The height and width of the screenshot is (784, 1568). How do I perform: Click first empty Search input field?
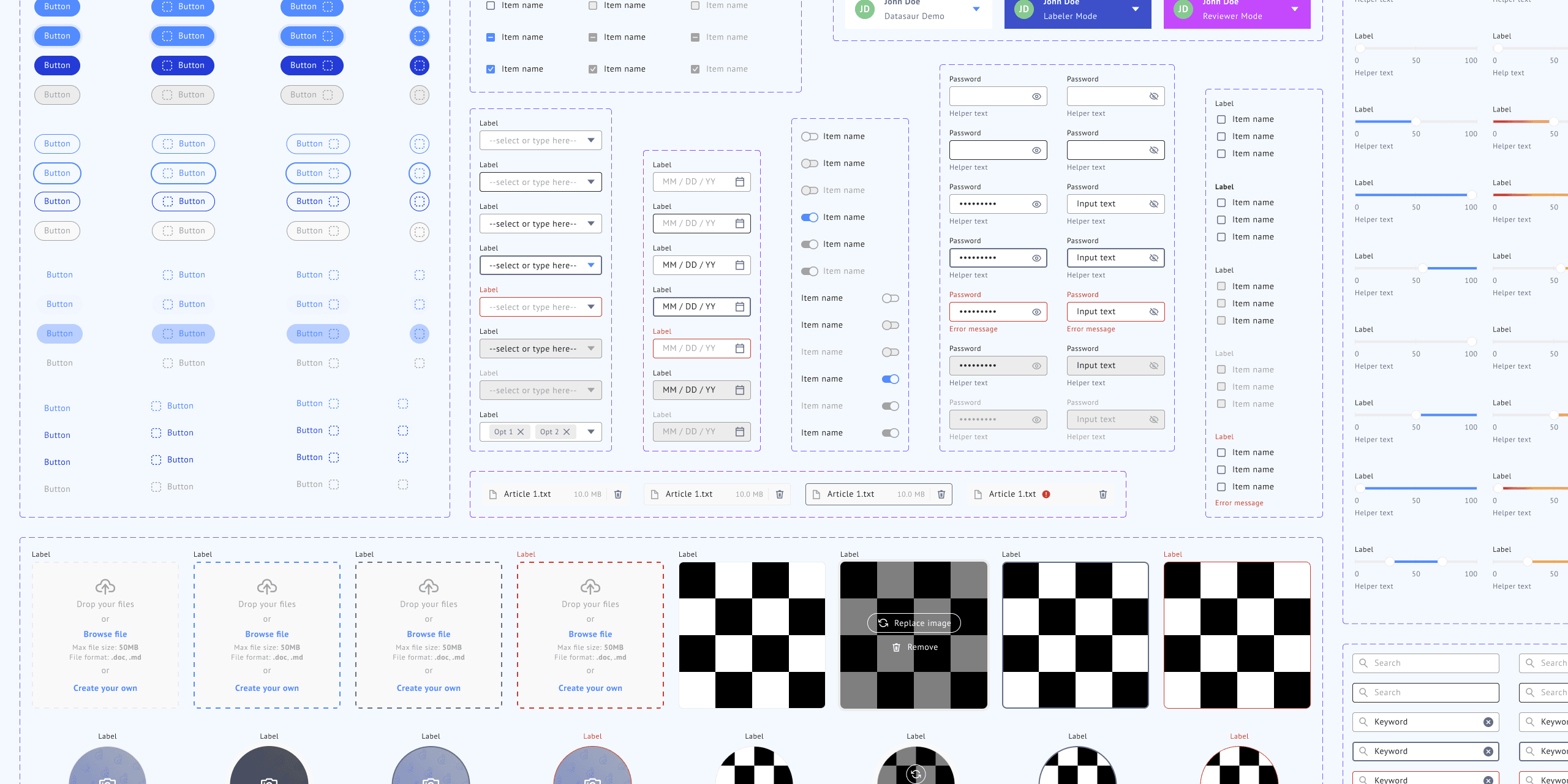(1425, 663)
